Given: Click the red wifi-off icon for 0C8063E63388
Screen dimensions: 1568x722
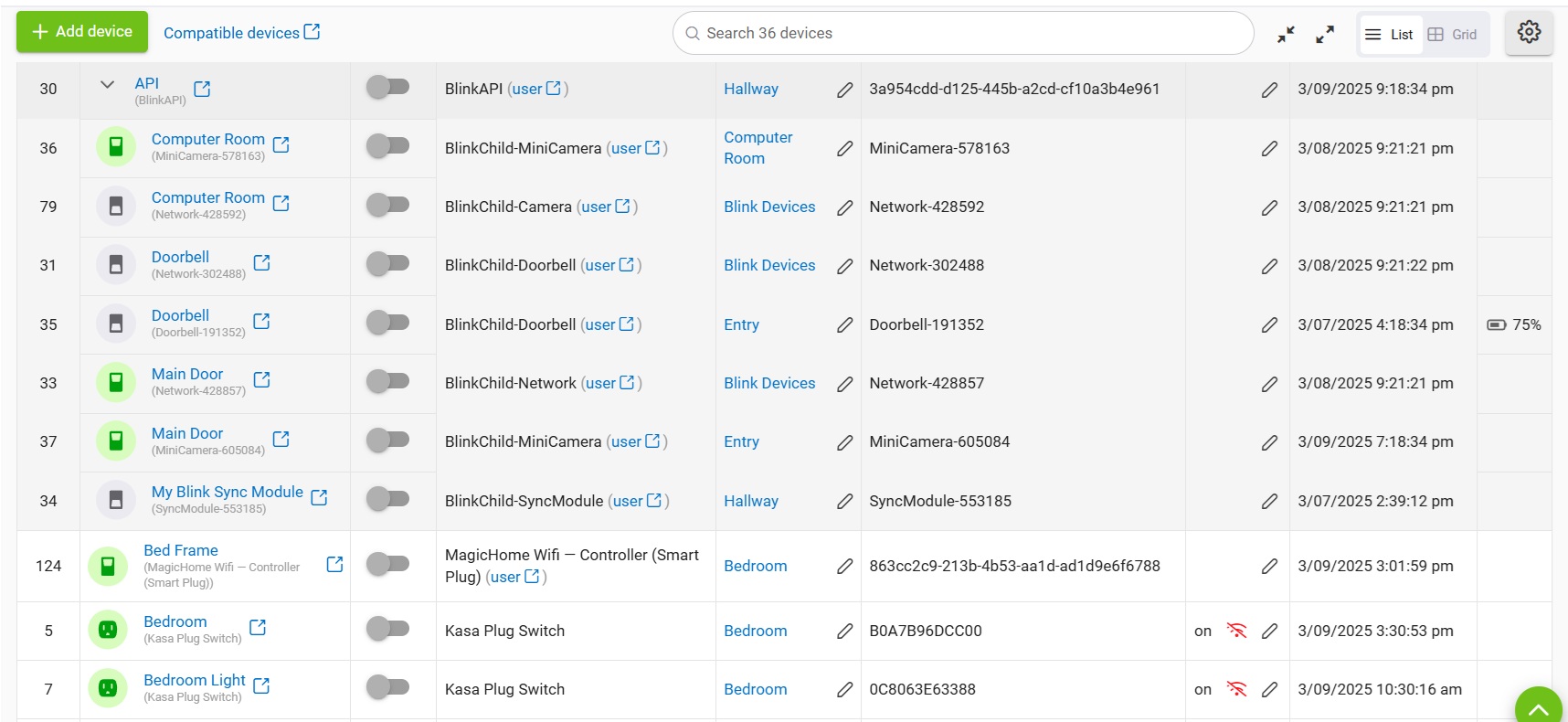Looking at the screenshot, I should 1236,689.
